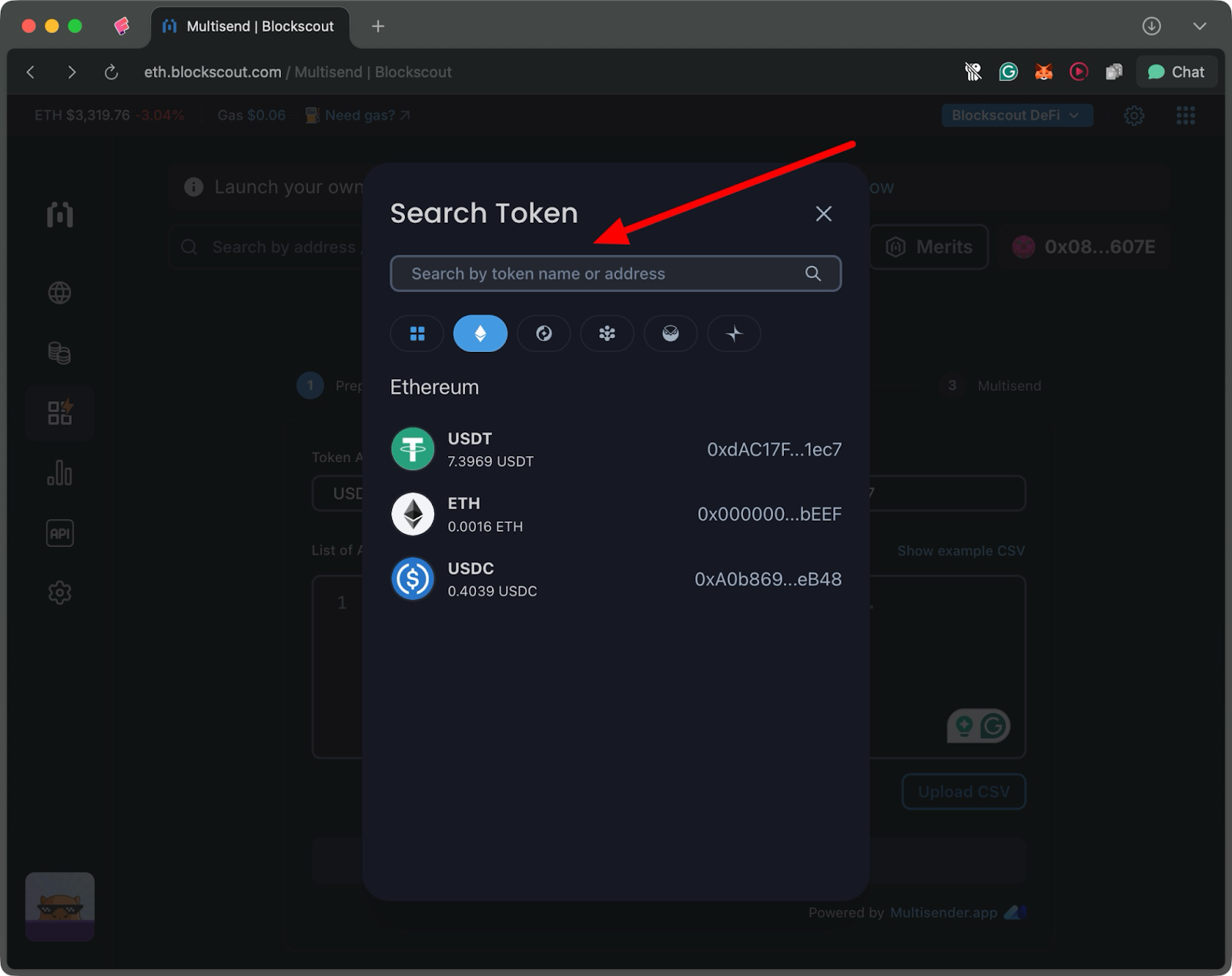Click the tokens coins icon in sidebar
The image size is (1232, 976).
coord(59,353)
